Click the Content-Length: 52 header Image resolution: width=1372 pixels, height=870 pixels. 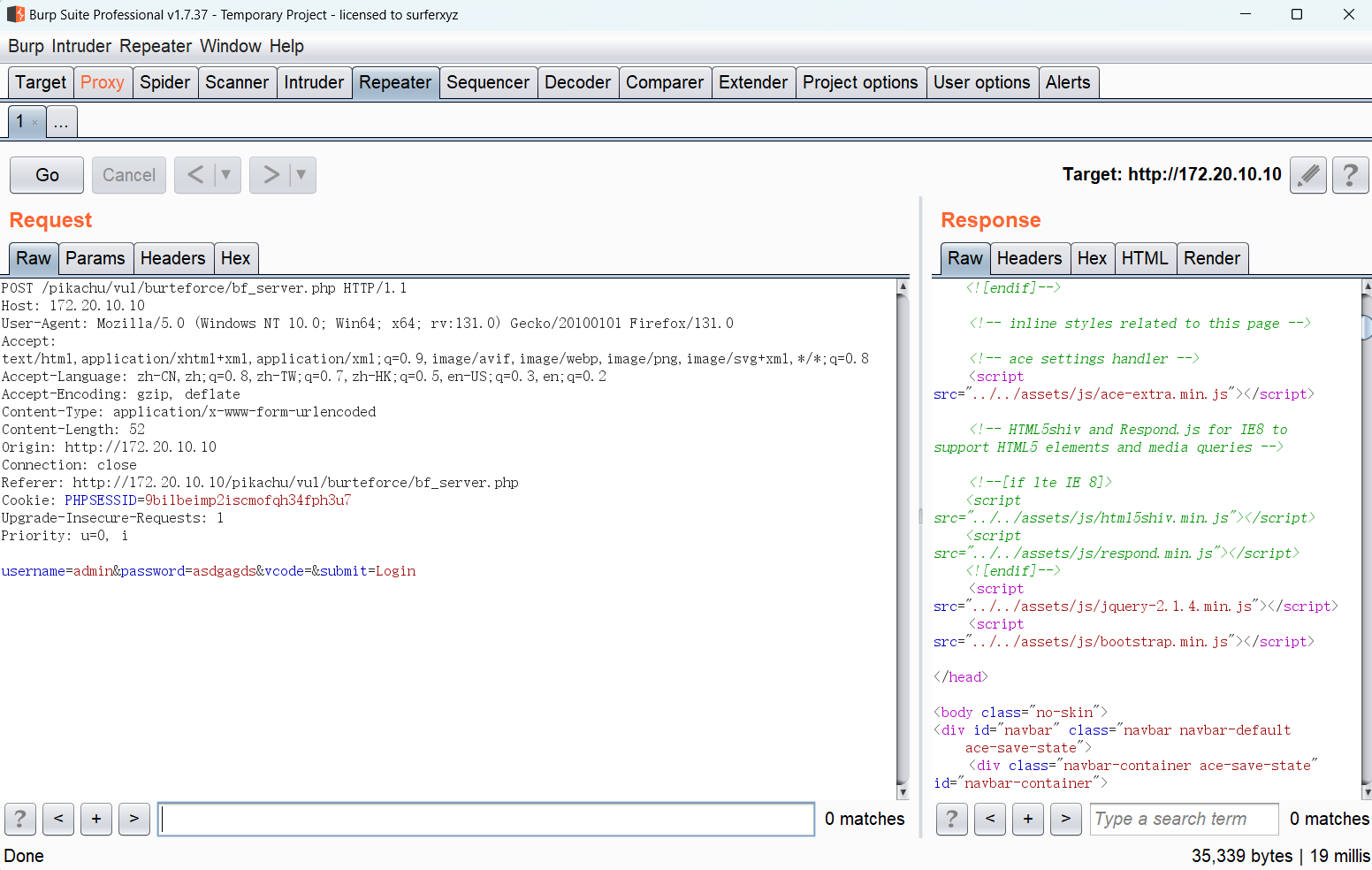pyautogui.click(x=73, y=430)
